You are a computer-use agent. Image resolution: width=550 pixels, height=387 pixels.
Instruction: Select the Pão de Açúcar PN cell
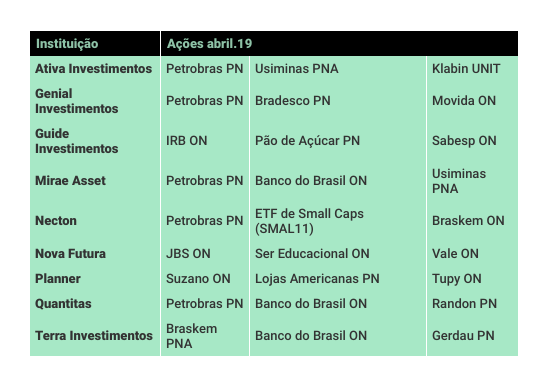tap(338, 141)
